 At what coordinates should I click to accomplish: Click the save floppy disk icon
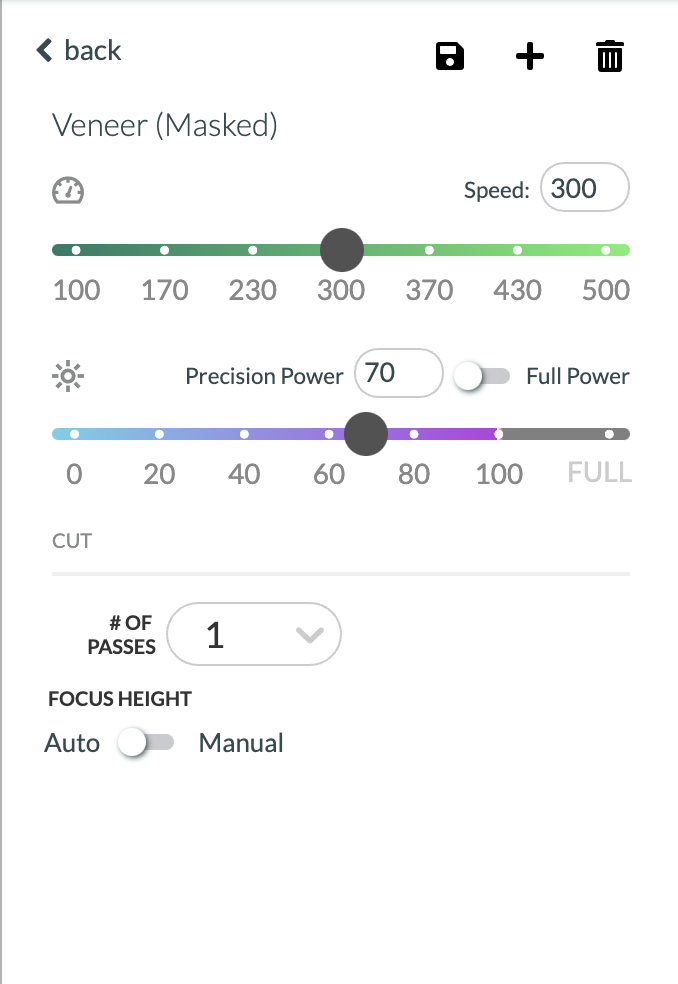point(449,56)
